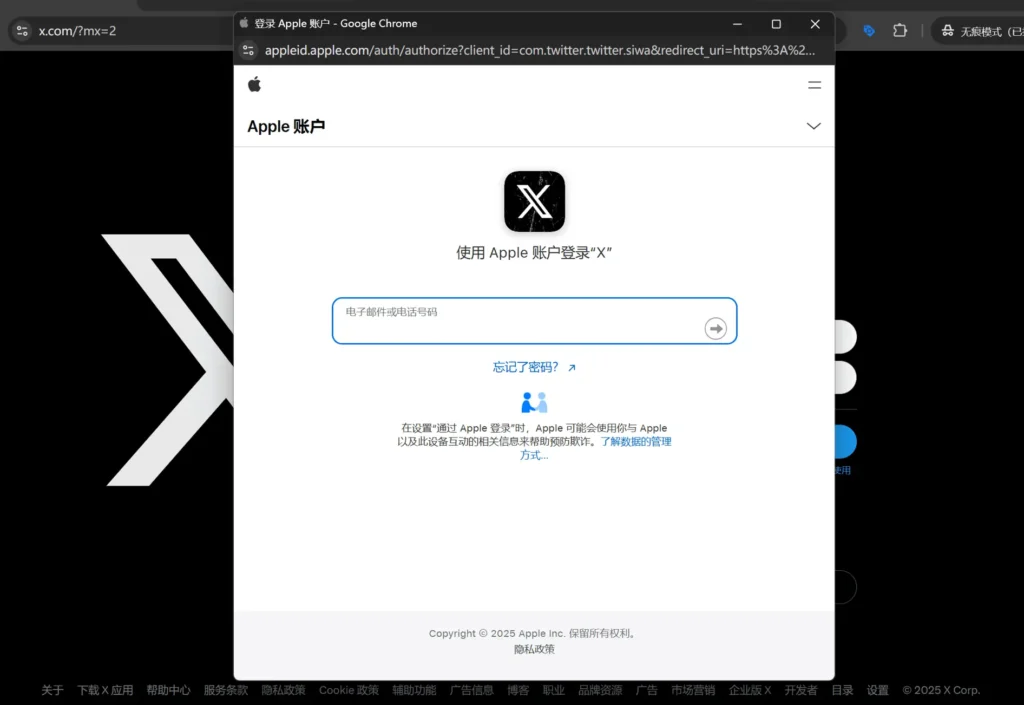Click the arrow button to continue sign-in
The image size is (1024, 705).
point(716,328)
